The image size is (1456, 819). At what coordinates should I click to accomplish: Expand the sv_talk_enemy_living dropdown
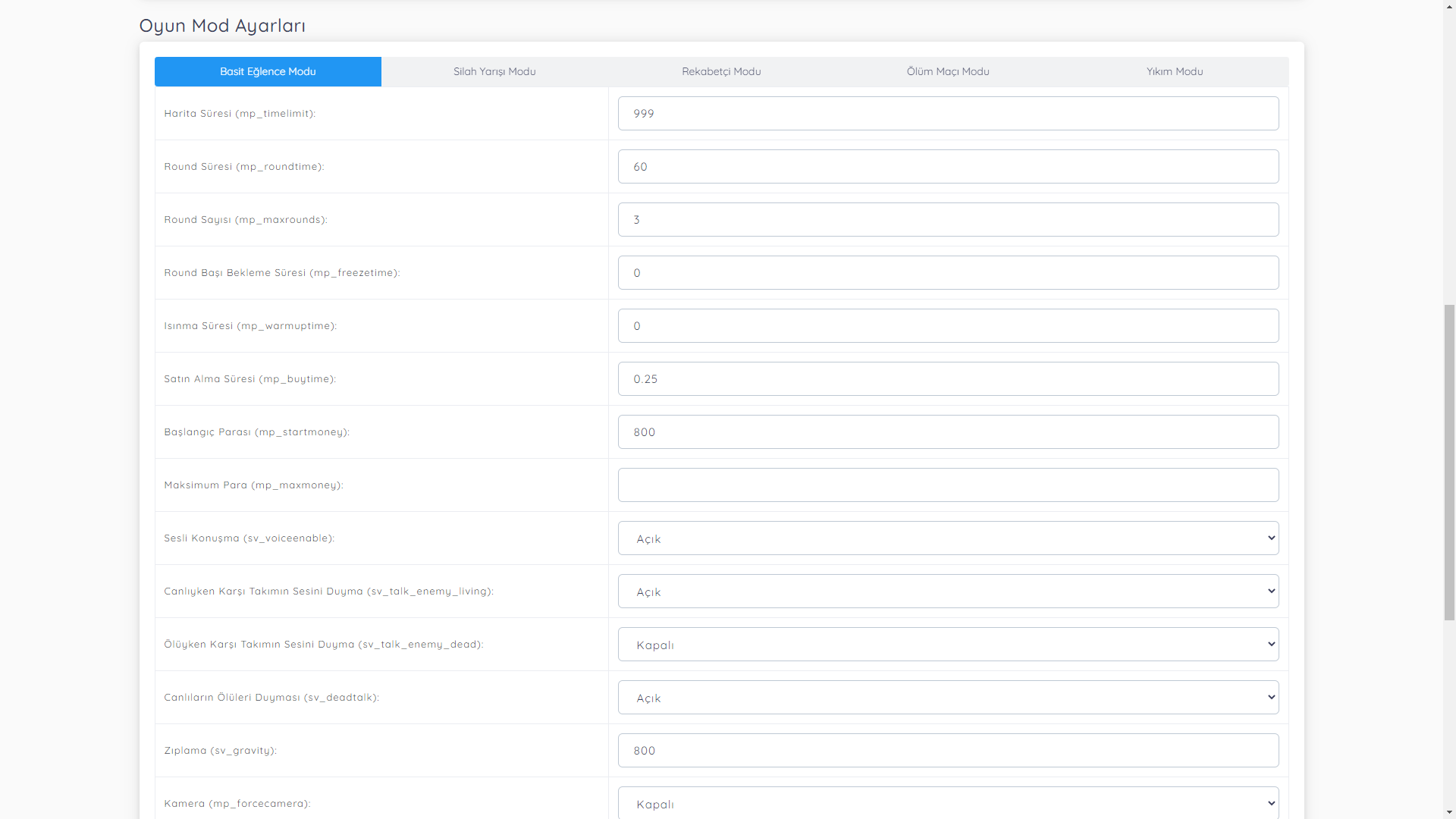[x=948, y=591]
